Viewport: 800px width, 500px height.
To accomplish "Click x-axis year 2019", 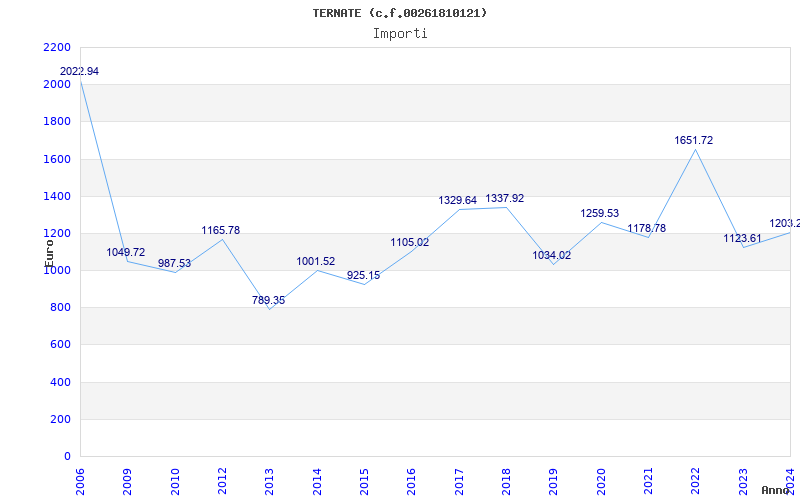I will [554, 482].
